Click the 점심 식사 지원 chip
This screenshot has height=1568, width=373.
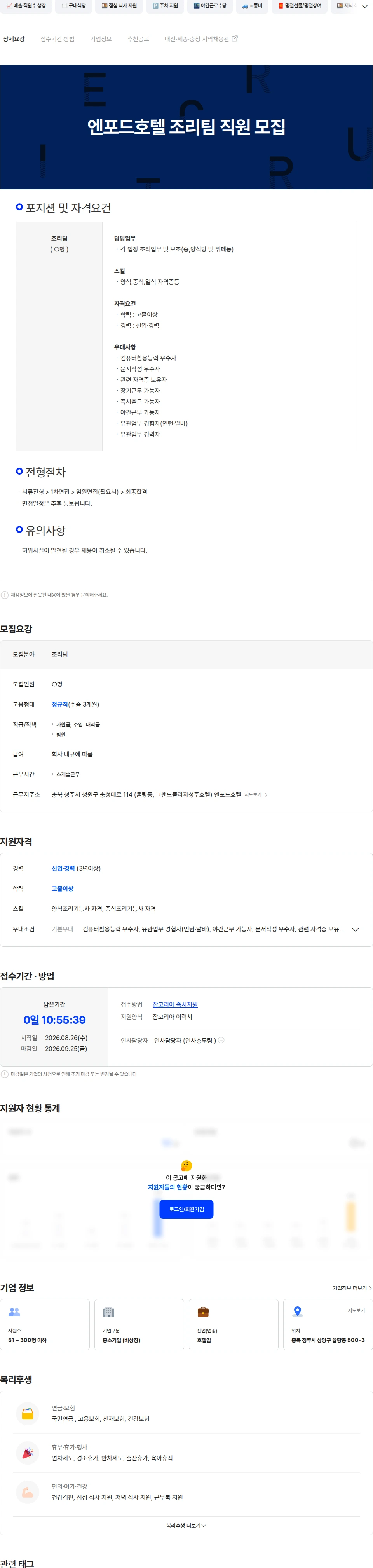coord(119,6)
